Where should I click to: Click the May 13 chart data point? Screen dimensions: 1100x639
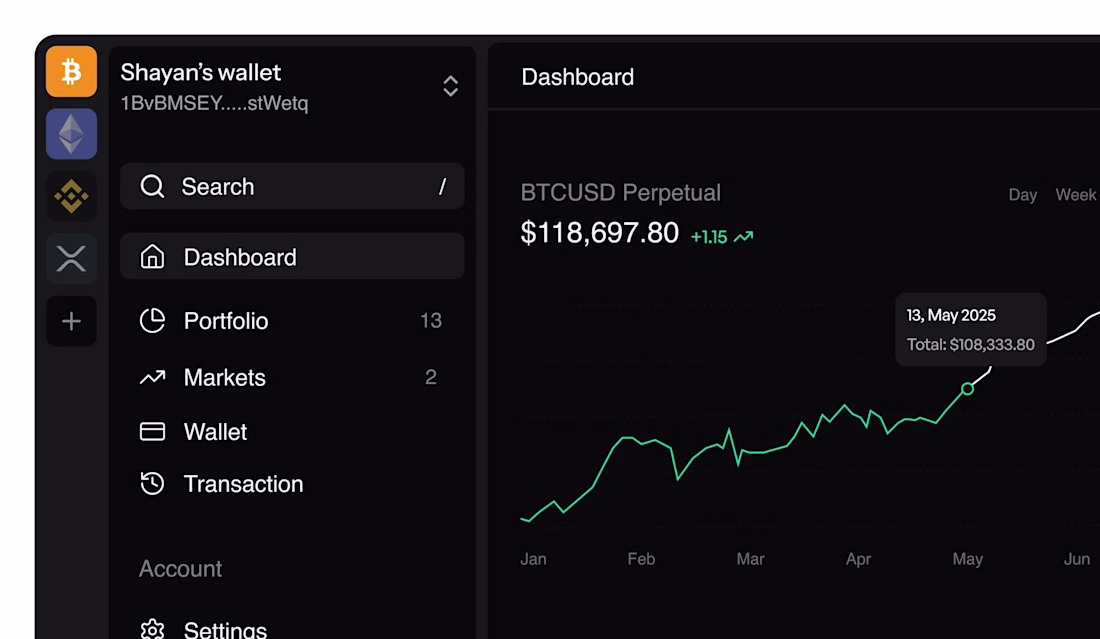point(967,388)
